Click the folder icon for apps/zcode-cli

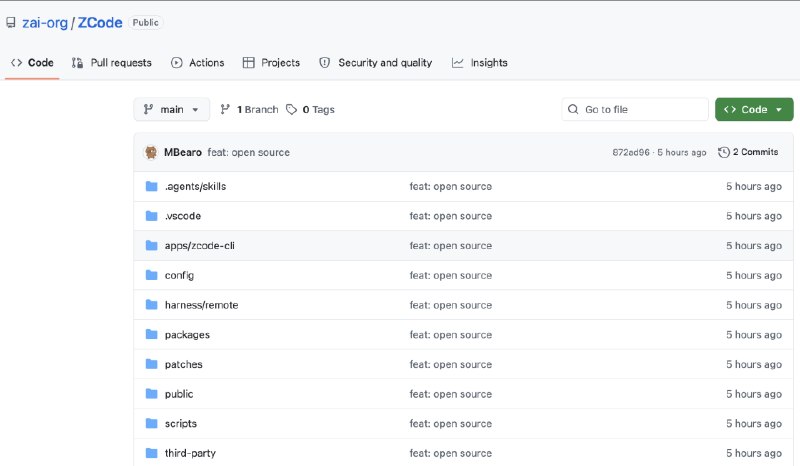(152, 246)
